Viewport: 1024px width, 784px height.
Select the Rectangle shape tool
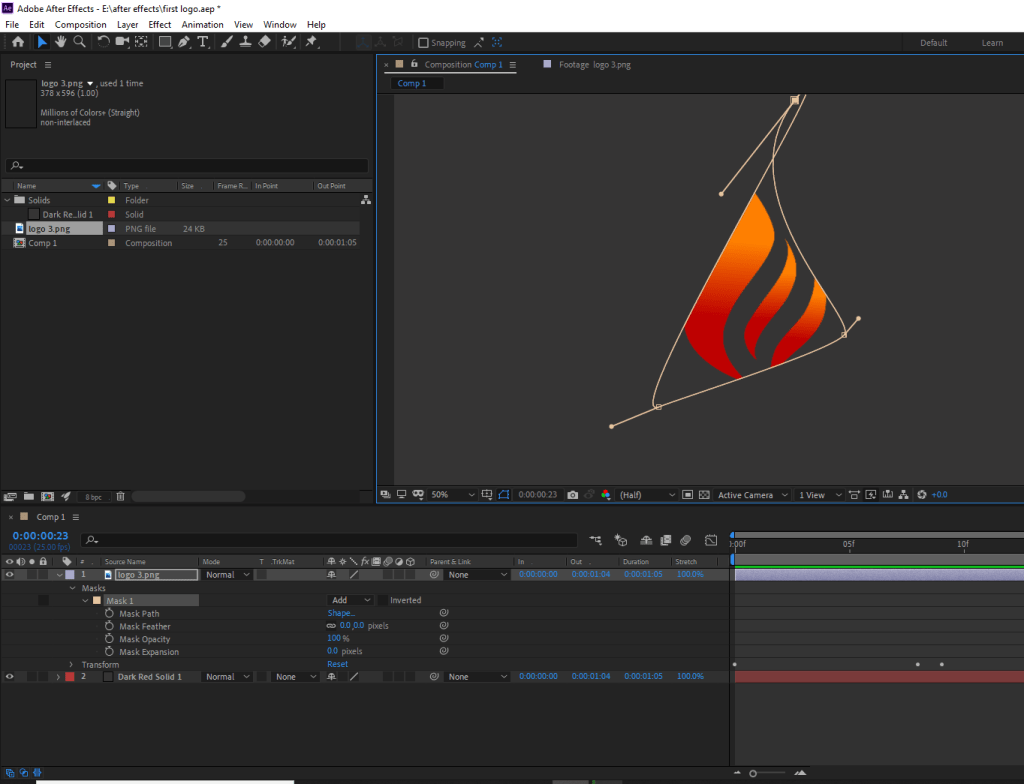point(165,42)
